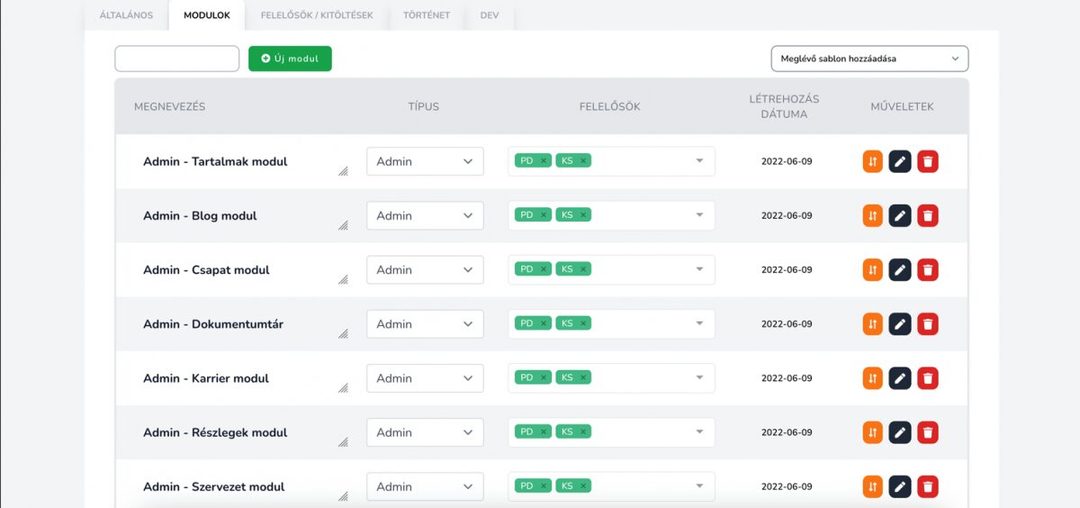This screenshot has width=1080, height=508.
Task: Delete the Admin - Csapat modul row
Action: coord(928,270)
